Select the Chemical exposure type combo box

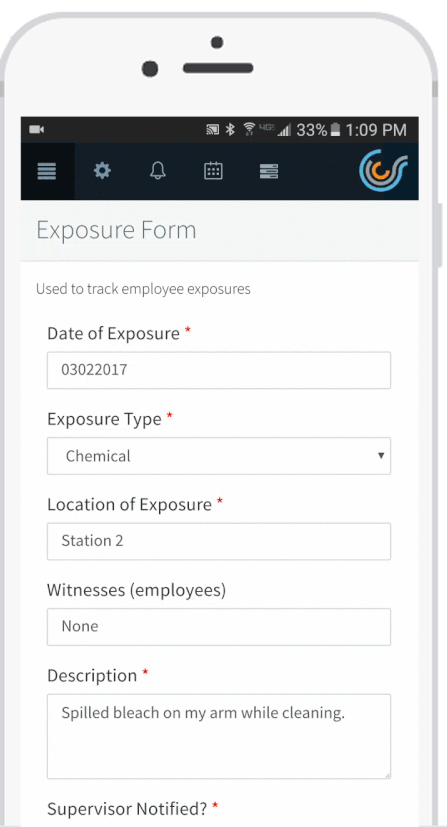point(219,456)
